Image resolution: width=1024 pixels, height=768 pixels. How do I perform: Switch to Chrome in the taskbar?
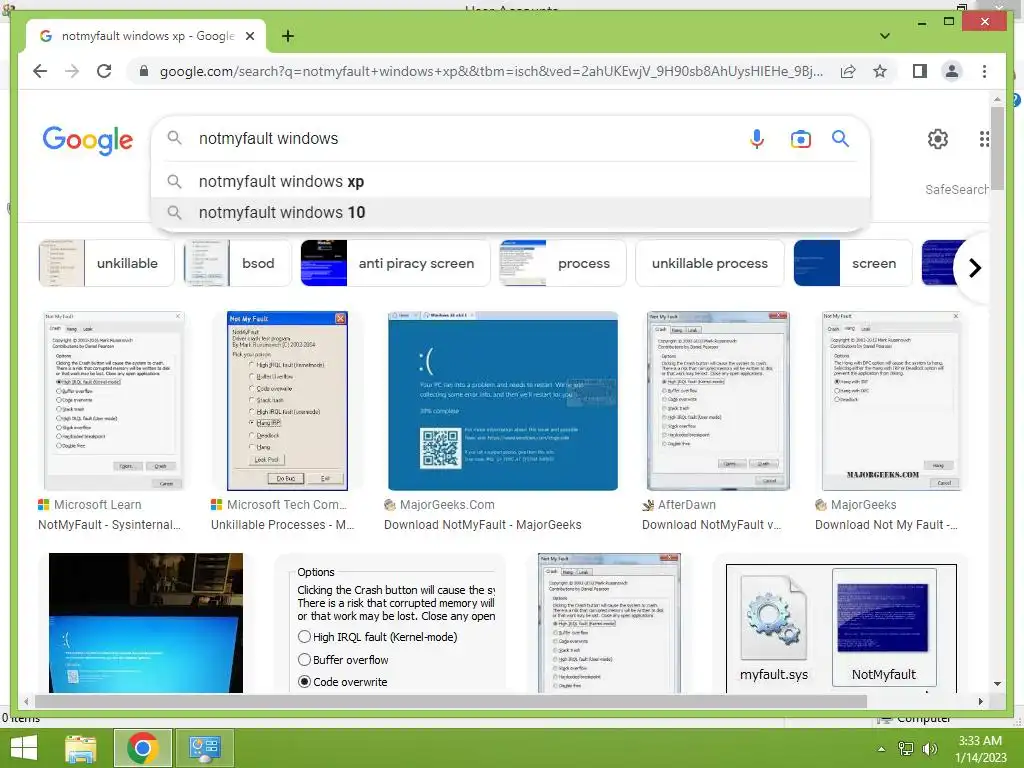coord(143,748)
